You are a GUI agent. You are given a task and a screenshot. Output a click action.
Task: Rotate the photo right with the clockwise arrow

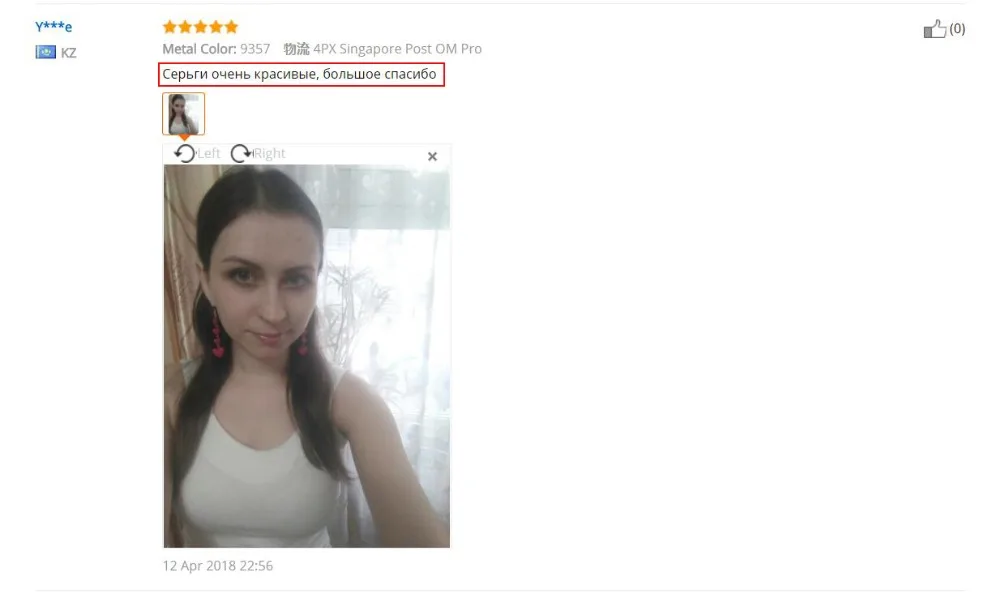[241, 154]
